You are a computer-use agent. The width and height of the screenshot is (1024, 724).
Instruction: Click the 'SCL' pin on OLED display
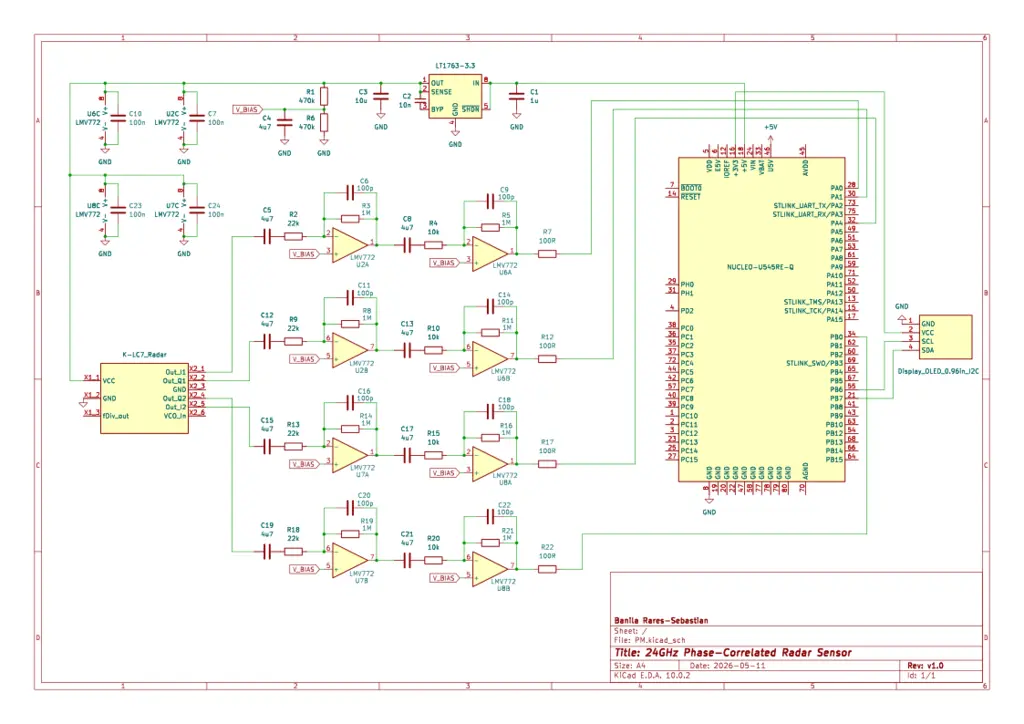[927, 341]
